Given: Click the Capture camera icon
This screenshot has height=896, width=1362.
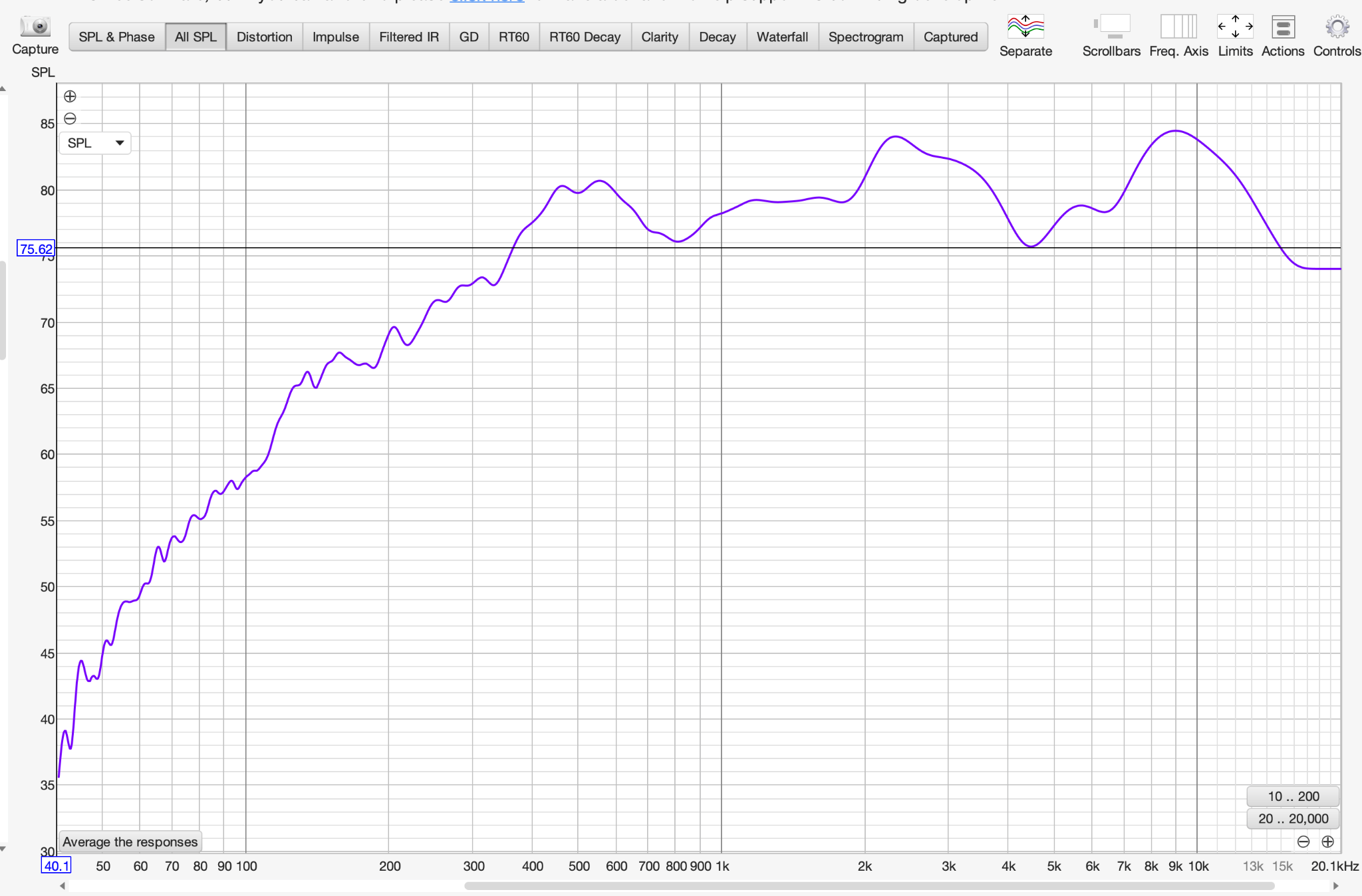Looking at the screenshot, I should click(35, 27).
